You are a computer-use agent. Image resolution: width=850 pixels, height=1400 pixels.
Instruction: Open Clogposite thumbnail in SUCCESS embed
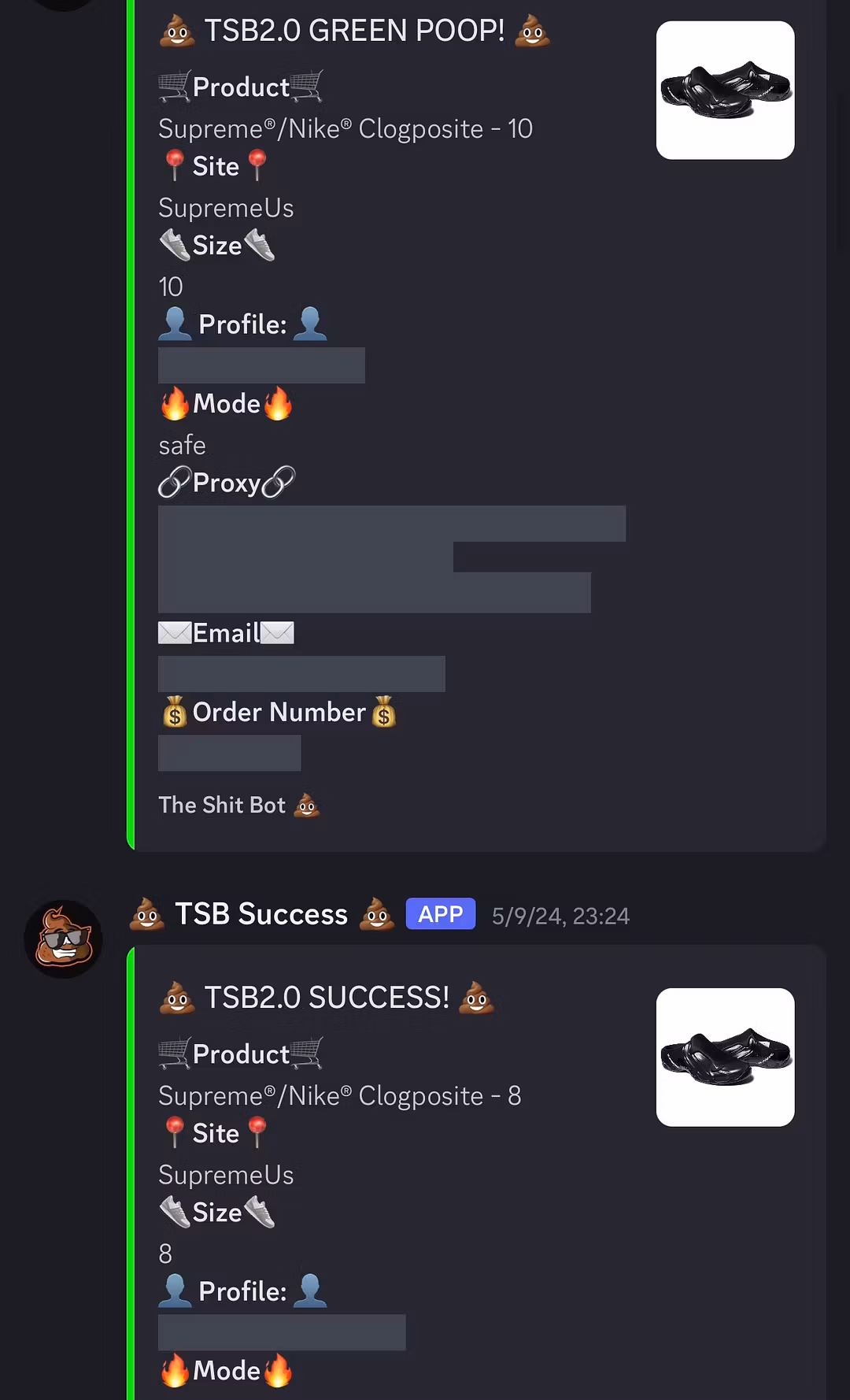(x=725, y=1057)
